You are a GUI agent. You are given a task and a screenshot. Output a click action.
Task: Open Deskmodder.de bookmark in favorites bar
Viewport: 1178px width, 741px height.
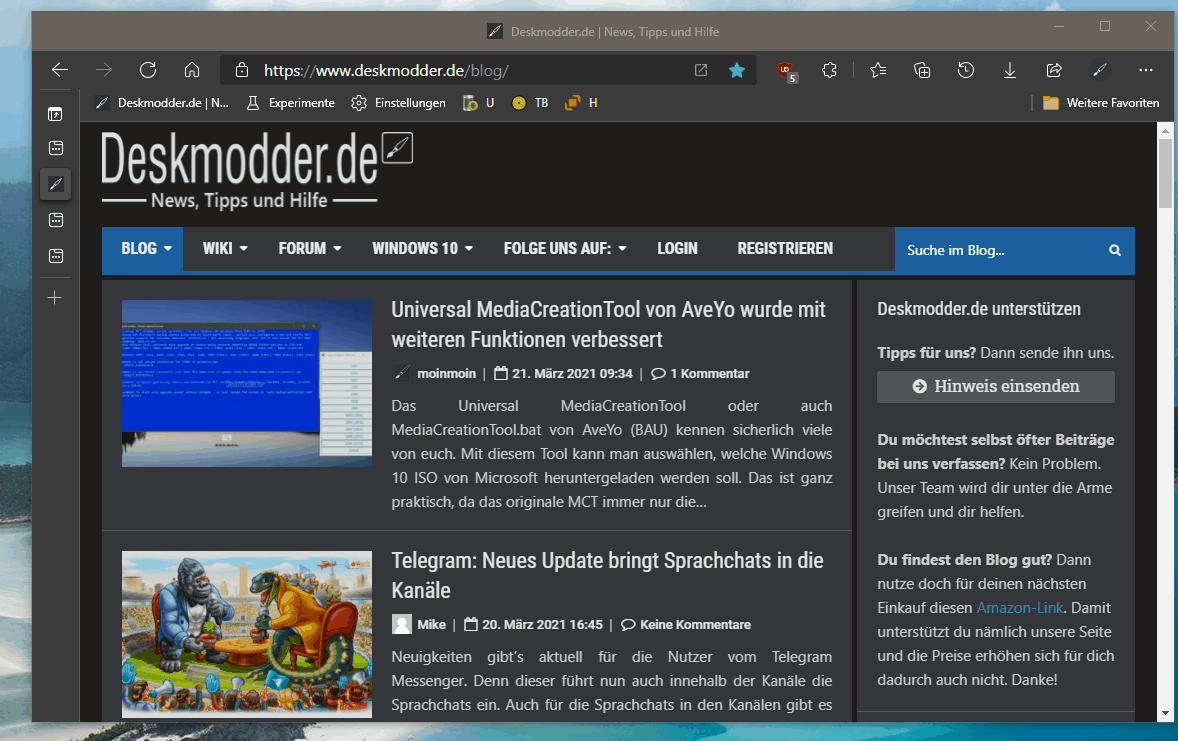tap(162, 103)
